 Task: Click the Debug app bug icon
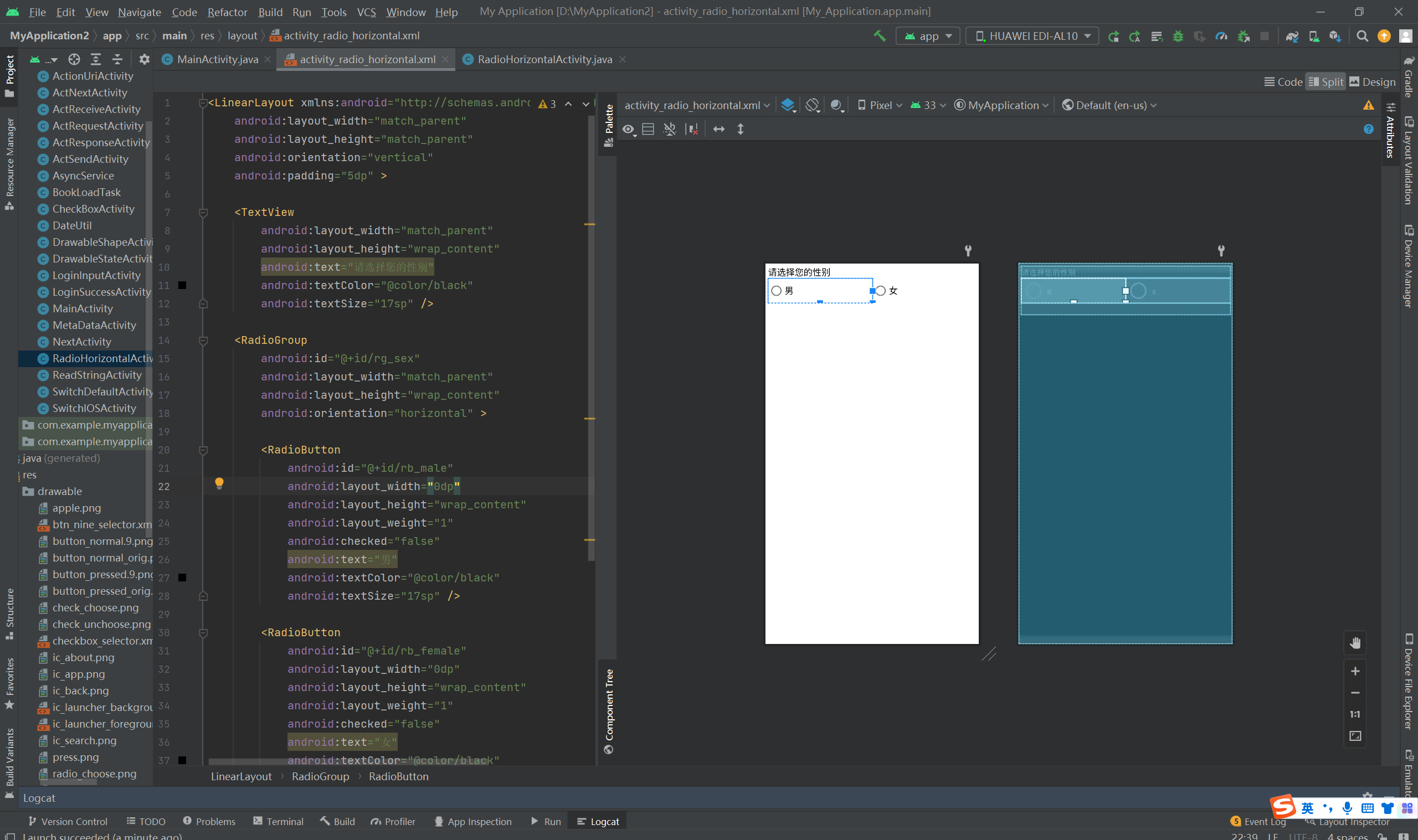pyautogui.click(x=1178, y=36)
